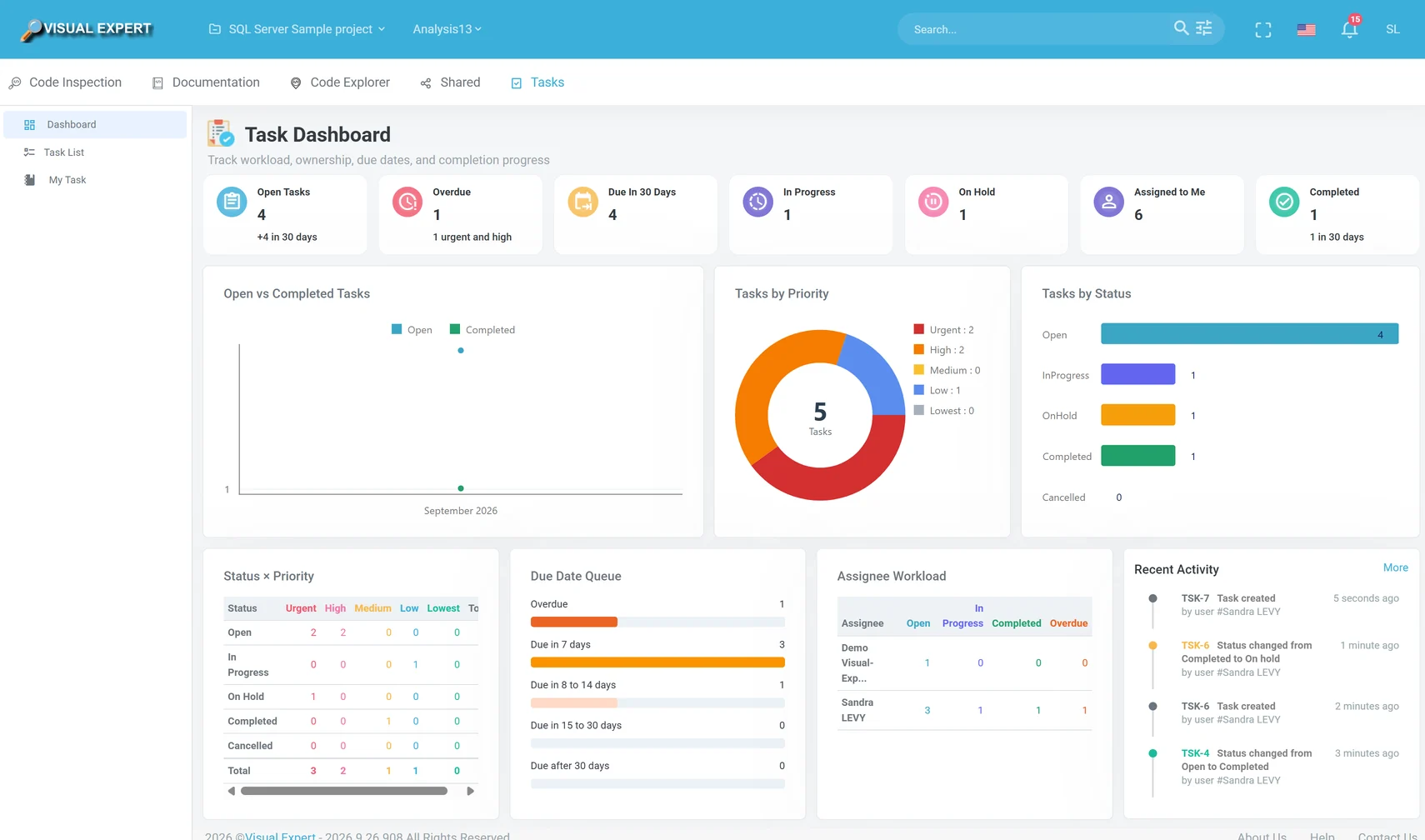Click in the Search input field
The image size is (1425, 840).
[1037, 29]
